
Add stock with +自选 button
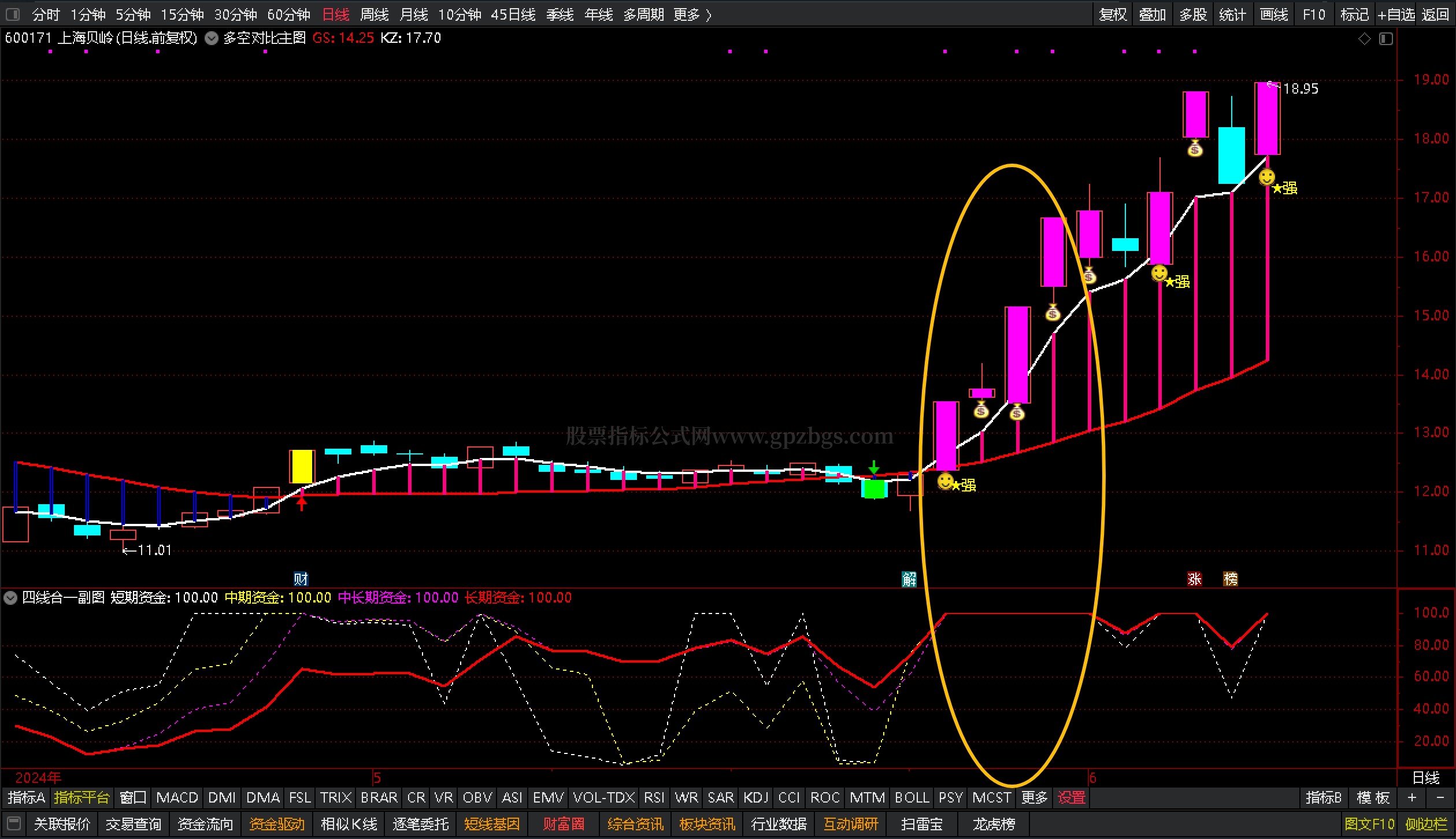(x=1395, y=14)
